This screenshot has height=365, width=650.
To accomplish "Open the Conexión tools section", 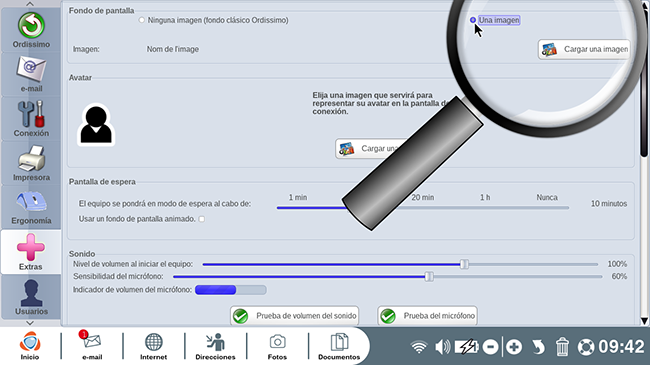I will (x=31, y=119).
